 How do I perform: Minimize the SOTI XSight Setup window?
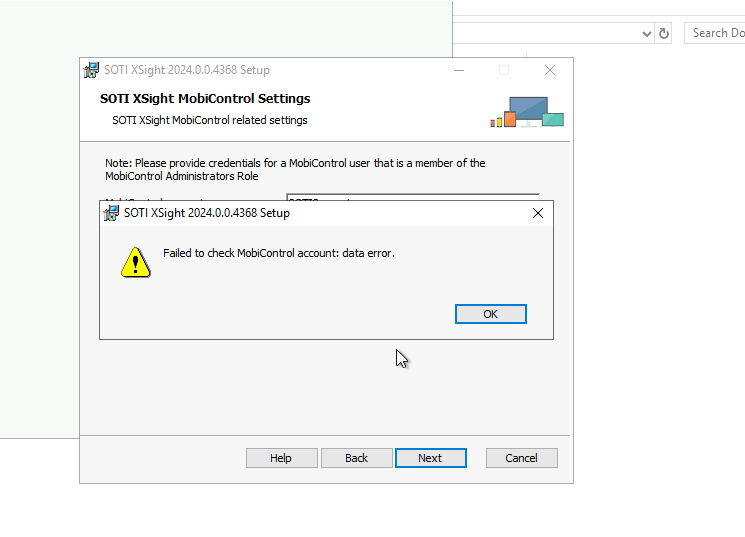(x=458, y=70)
